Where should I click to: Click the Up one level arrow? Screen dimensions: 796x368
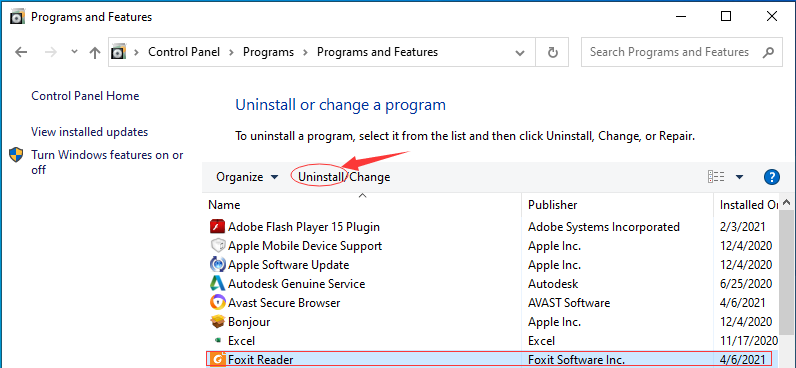pos(94,52)
